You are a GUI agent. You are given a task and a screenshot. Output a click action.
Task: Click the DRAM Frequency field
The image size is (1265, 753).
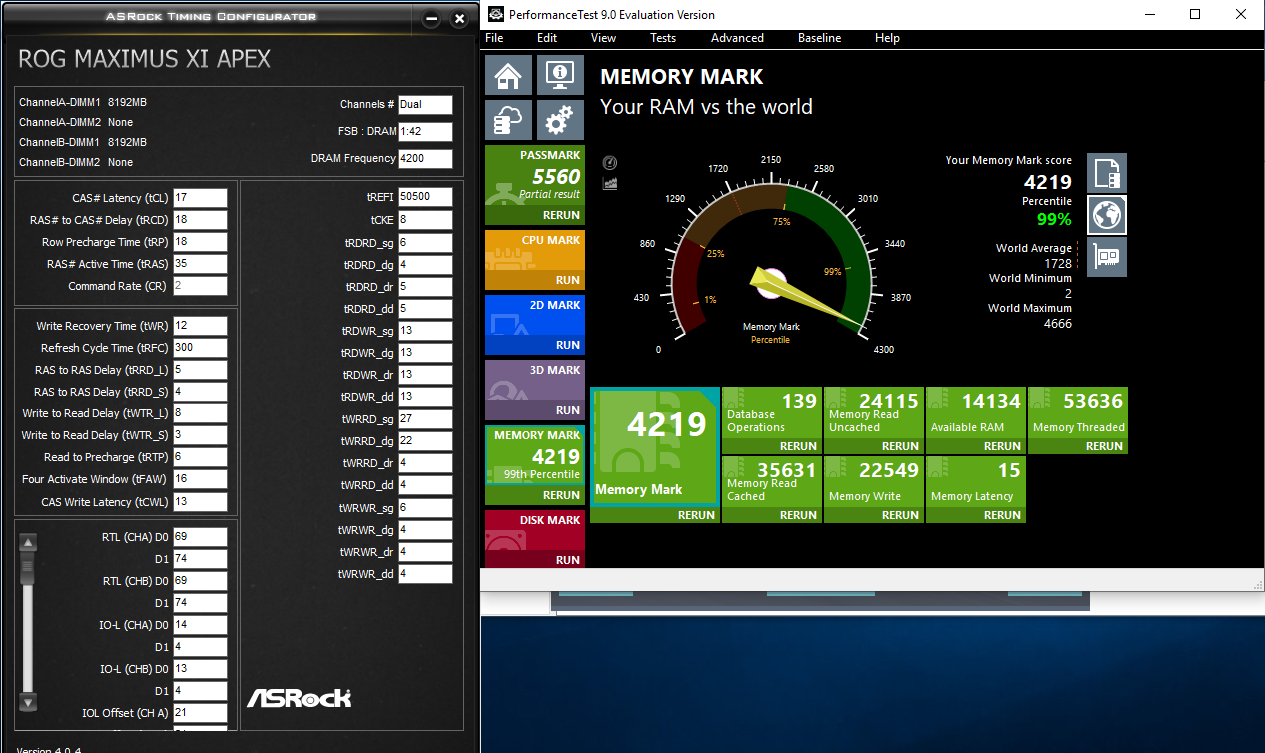tap(425, 158)
